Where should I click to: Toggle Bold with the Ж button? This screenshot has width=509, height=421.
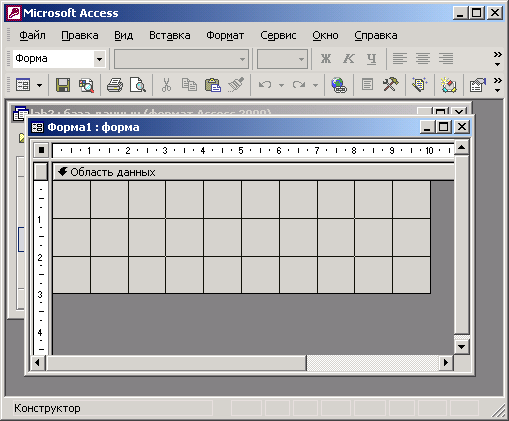[326, 59]
